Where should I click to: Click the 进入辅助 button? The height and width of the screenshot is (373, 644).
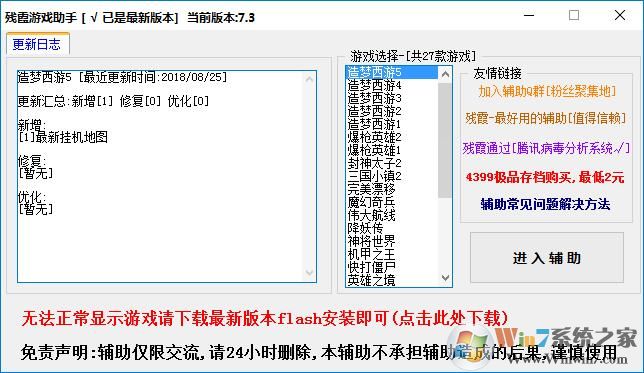pos(547,258)
